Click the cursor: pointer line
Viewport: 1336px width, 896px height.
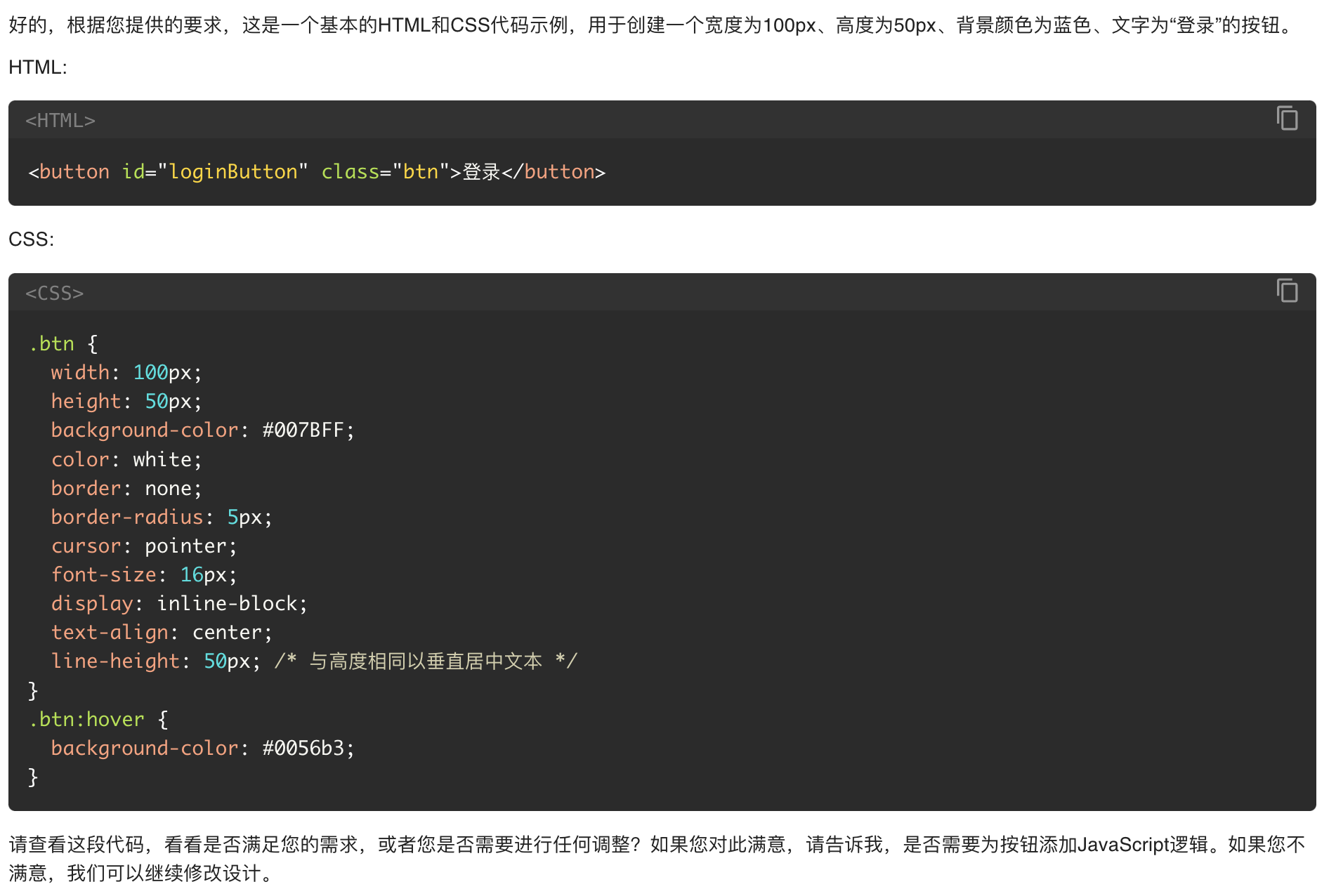pyautogui.click(x=144, y=546)
